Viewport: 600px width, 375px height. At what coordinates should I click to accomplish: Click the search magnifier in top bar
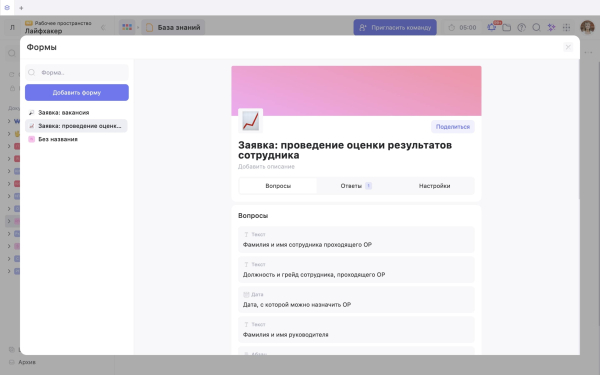point(536,28)
